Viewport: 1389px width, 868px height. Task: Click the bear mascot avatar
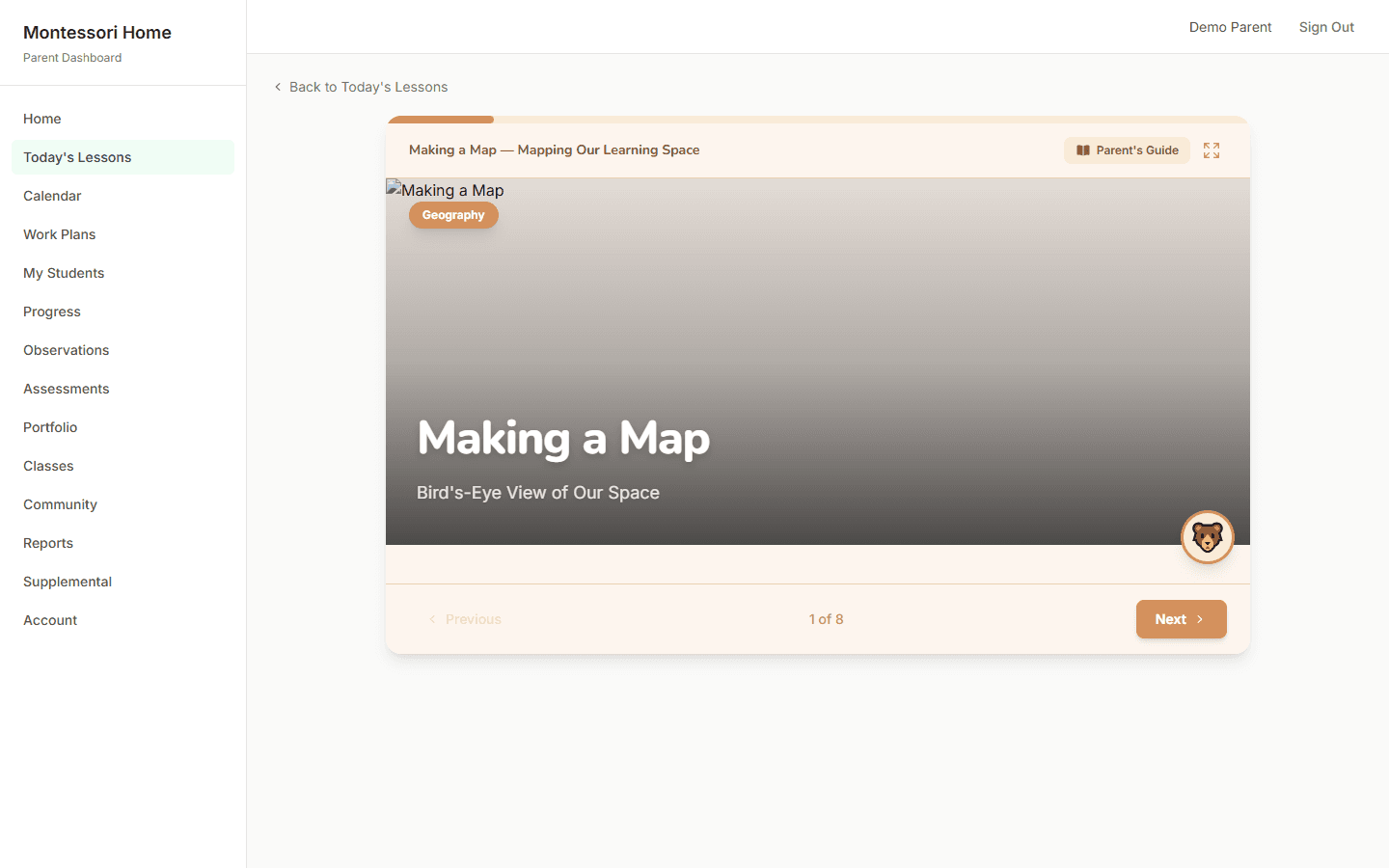(x=1207, y=537)
